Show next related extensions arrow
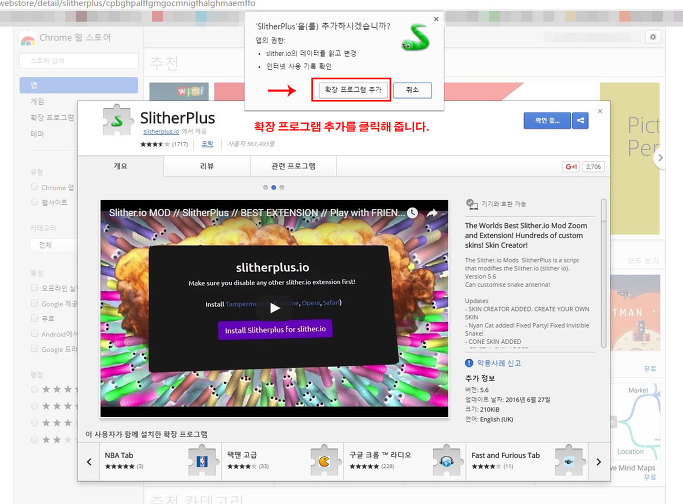The height and width of the screenshot is (504, 683). click(599, 462)
